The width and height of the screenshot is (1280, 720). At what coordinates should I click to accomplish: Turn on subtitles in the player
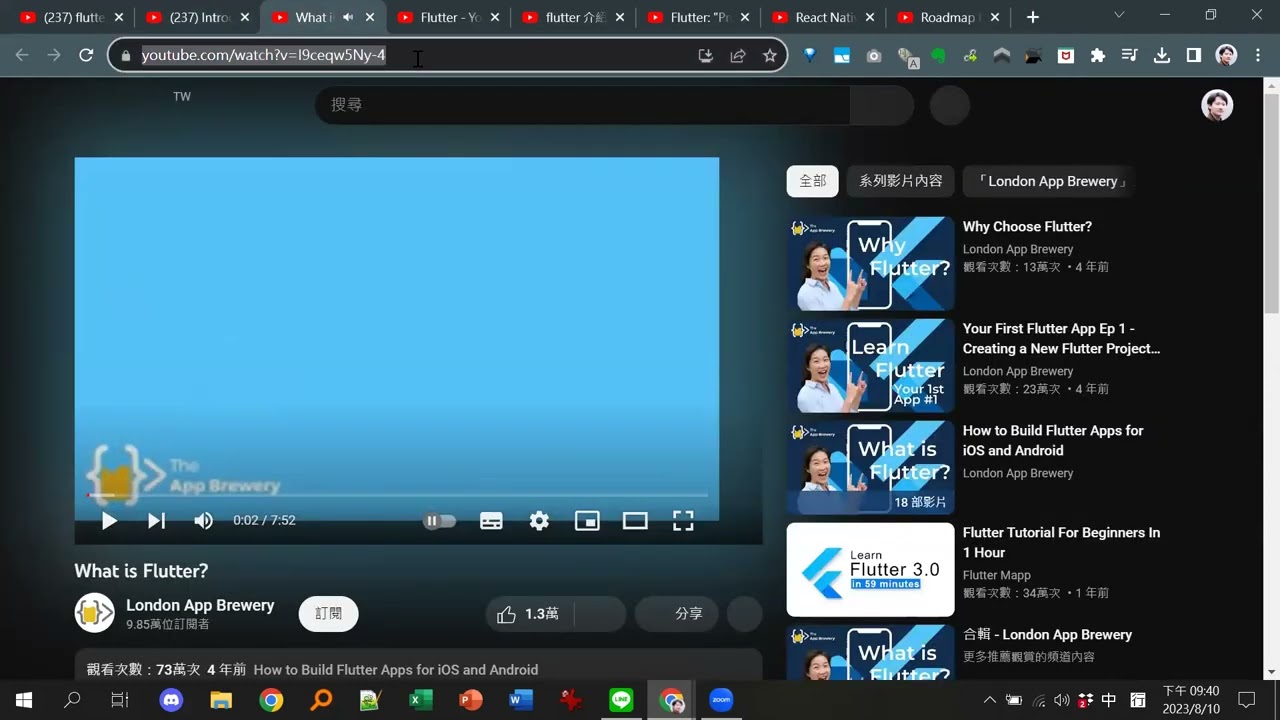[x=491, y=520]
